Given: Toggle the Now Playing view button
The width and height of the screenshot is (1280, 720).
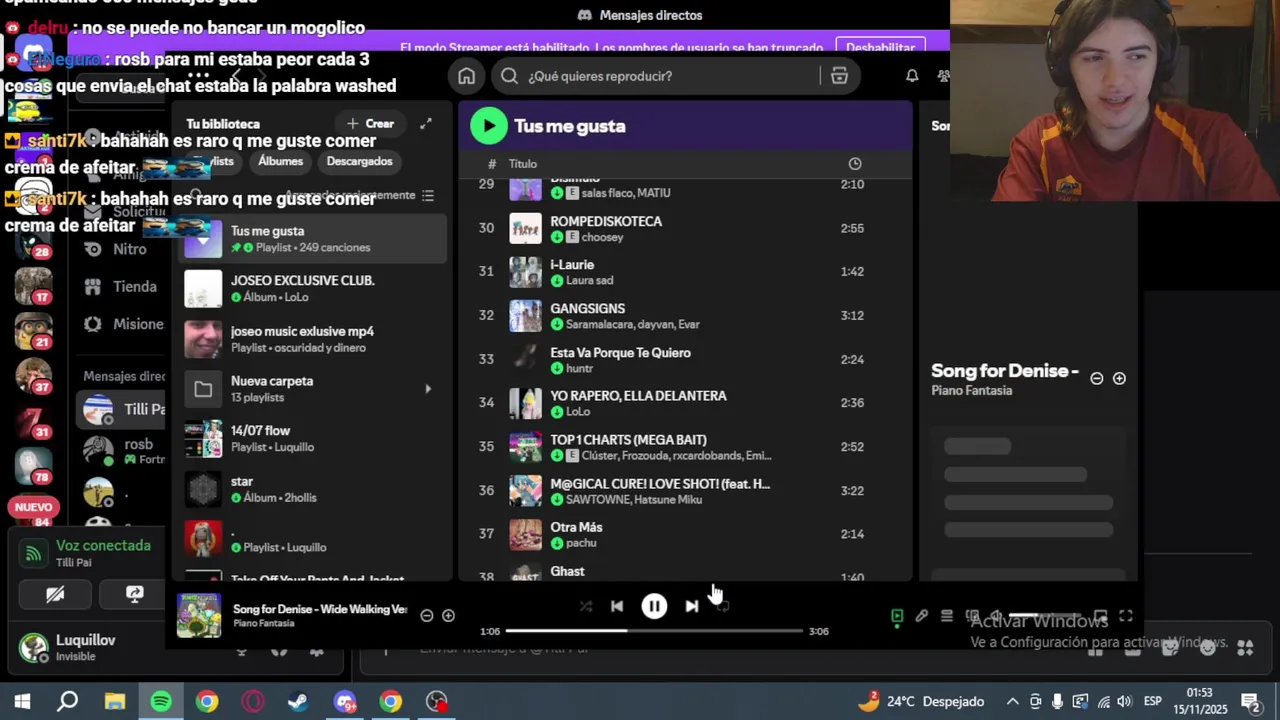Looking at the screenshot, I should click(x=897, y=617).
